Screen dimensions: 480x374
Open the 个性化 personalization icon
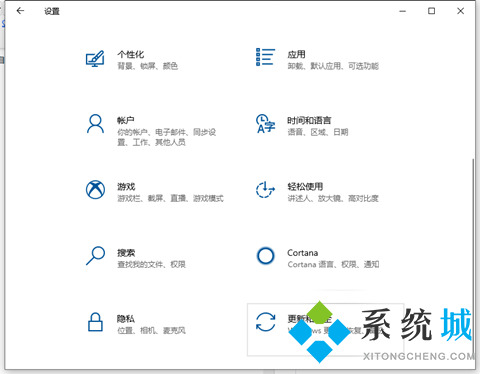coord(95,59)
